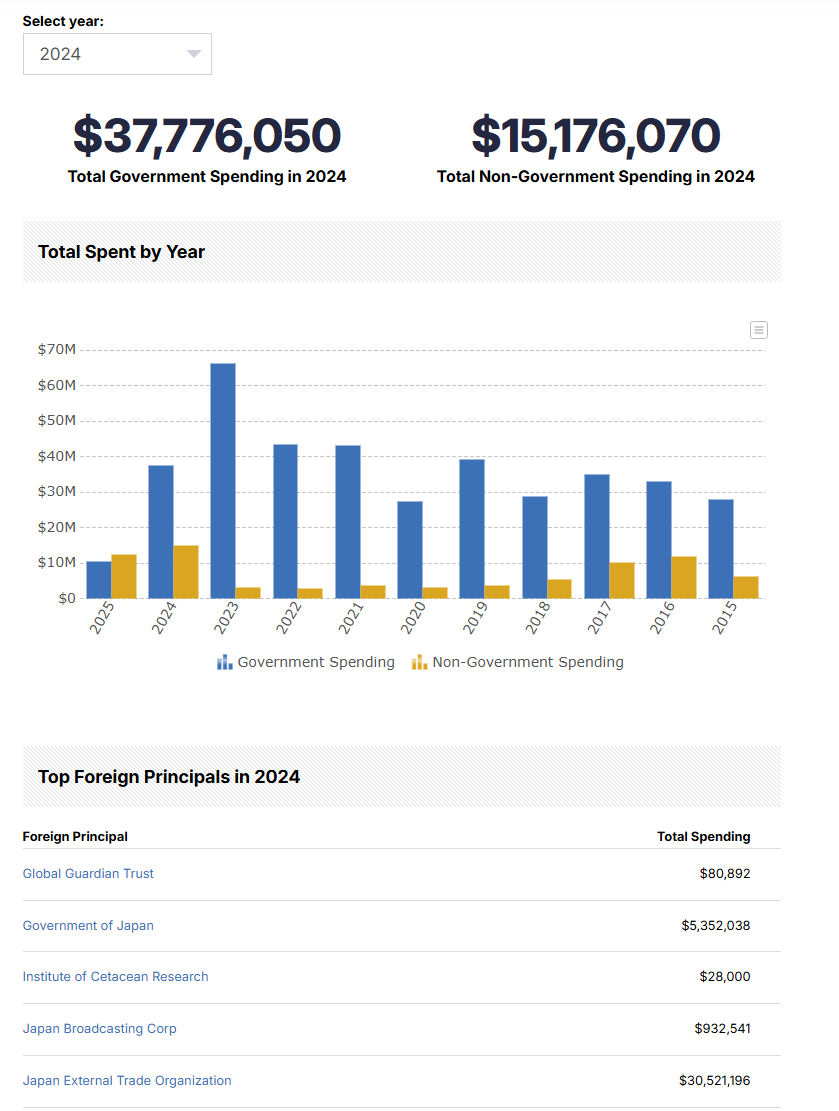Screen dimensions: 839x1111
Task: Open the Select year dropdown
Action: click(117, 54)
